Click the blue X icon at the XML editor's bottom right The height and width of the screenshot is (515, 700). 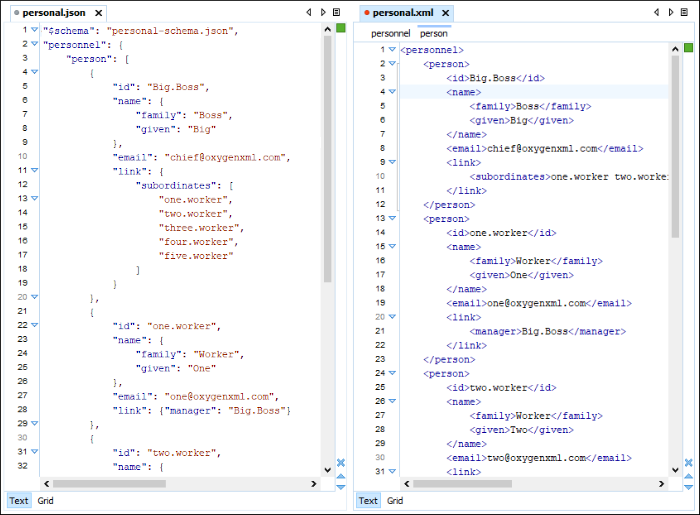tap(688, 462)
